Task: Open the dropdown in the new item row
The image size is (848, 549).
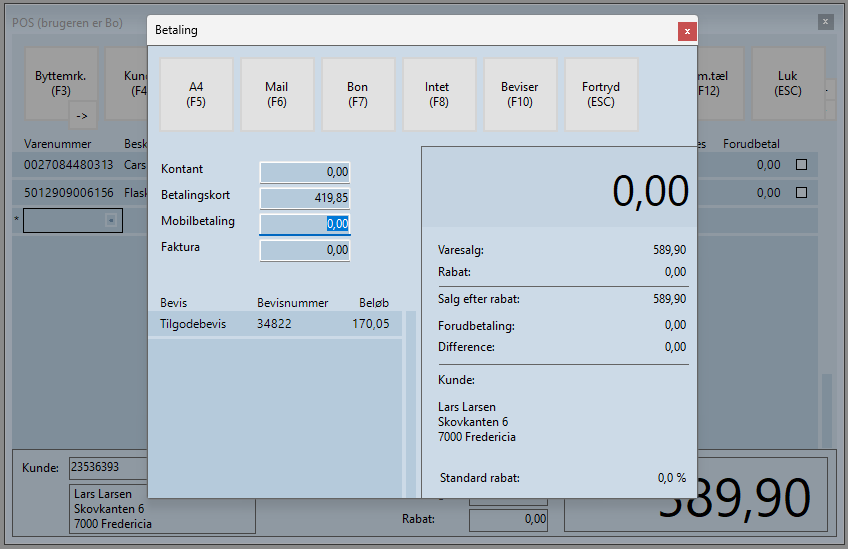Action: 110,221
